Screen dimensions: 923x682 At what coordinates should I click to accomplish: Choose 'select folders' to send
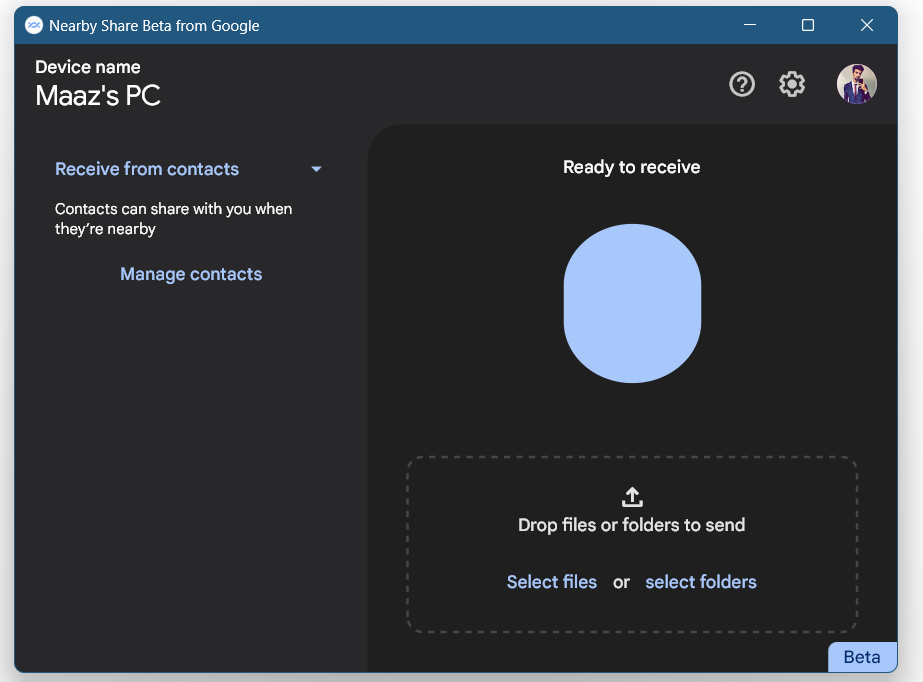point(701,582)
